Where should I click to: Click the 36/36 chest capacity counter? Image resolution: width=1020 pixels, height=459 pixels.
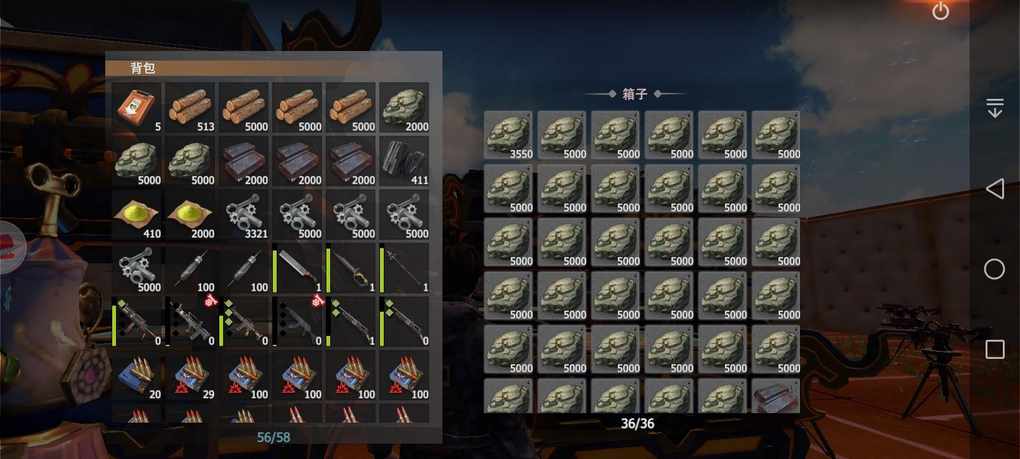tap(638, 424)
